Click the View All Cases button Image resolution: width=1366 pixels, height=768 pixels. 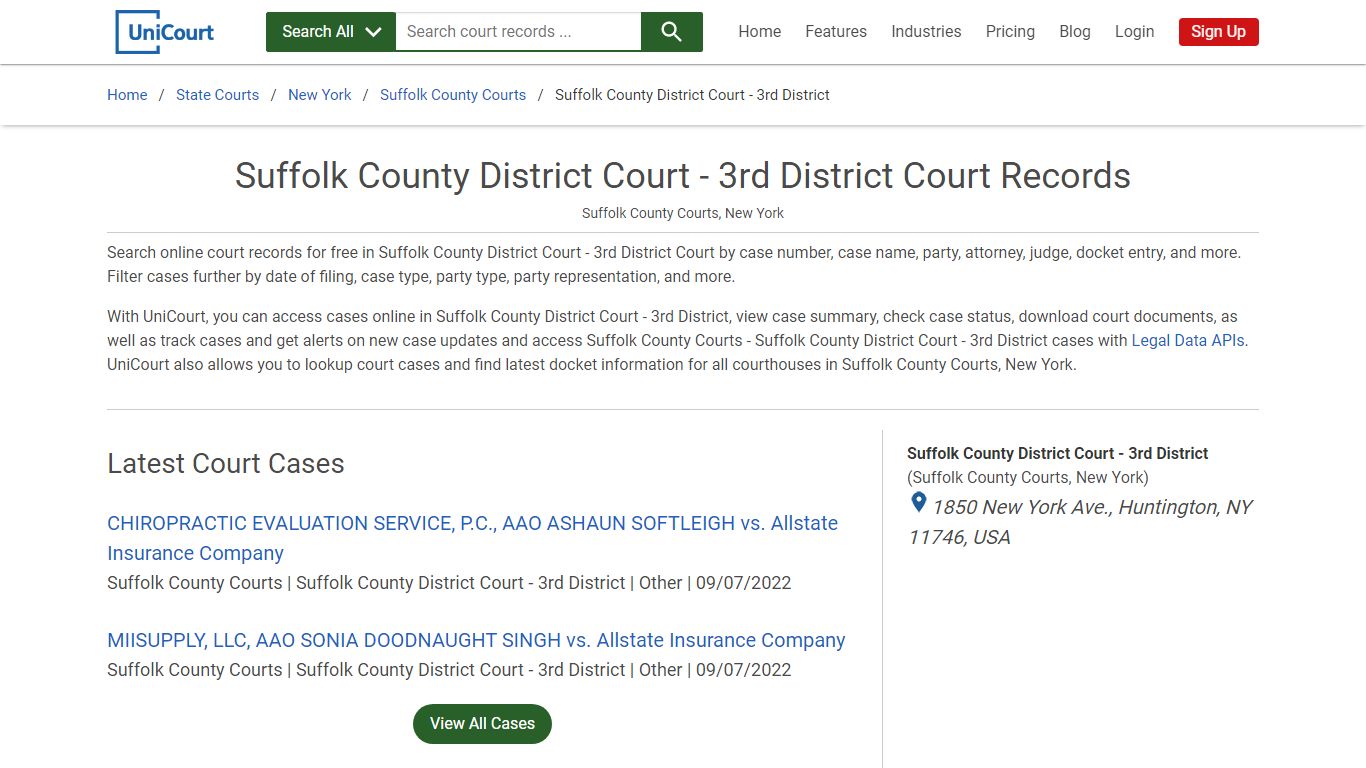click(482, 724)
